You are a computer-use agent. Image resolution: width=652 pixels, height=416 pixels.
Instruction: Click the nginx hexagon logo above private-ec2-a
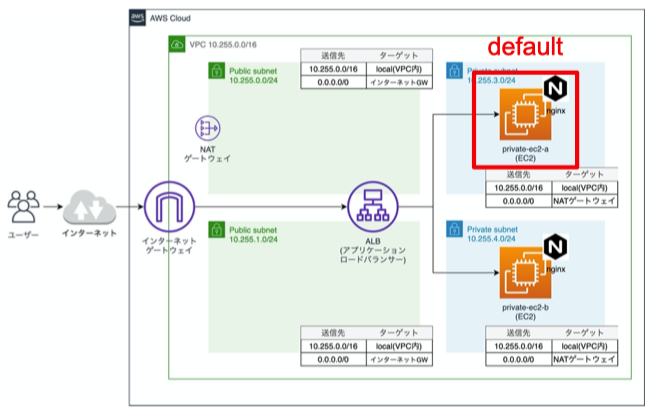click(556, 89)
